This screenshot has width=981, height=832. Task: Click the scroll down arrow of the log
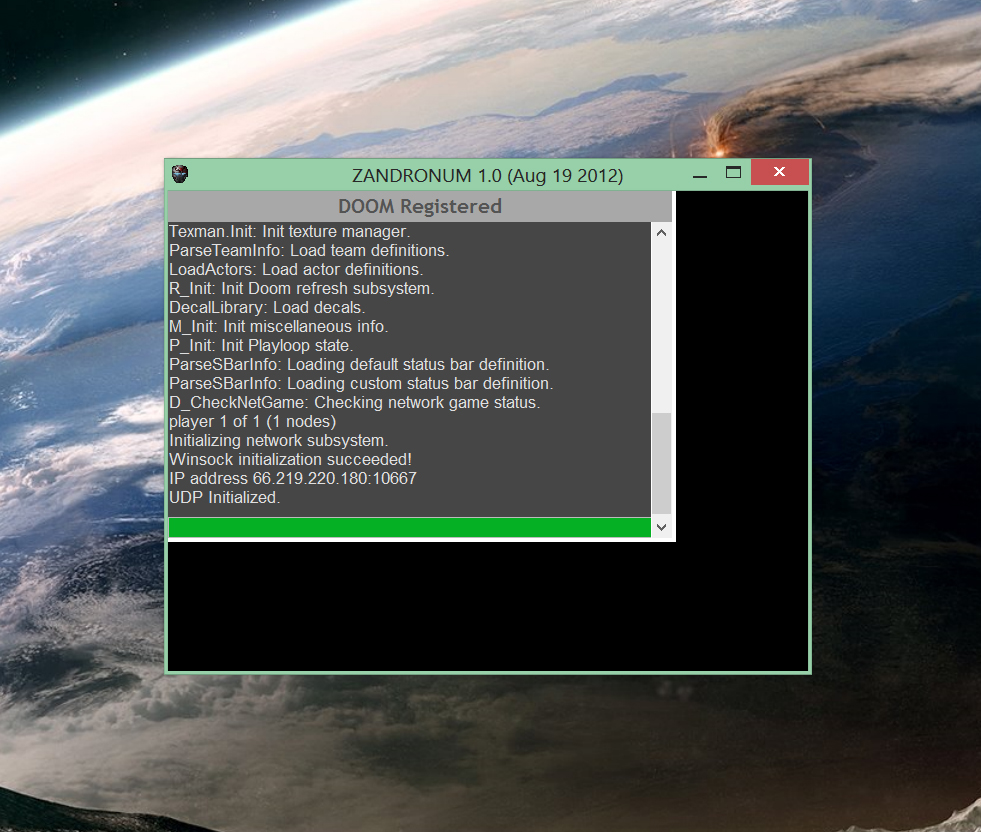(661, 527)
